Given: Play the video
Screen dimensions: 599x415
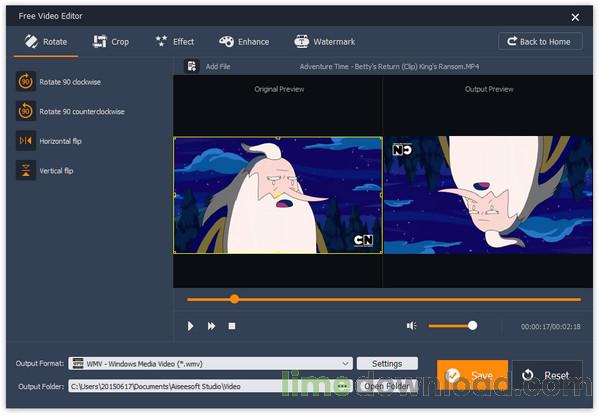Looking at the screenshot, I should [x=190, y=326].
